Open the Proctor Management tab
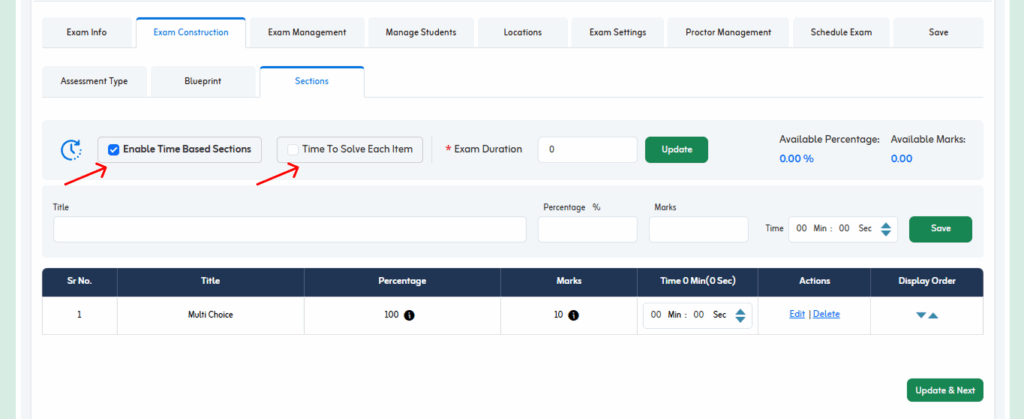1024x419 pixels. (x=728, y=32)
